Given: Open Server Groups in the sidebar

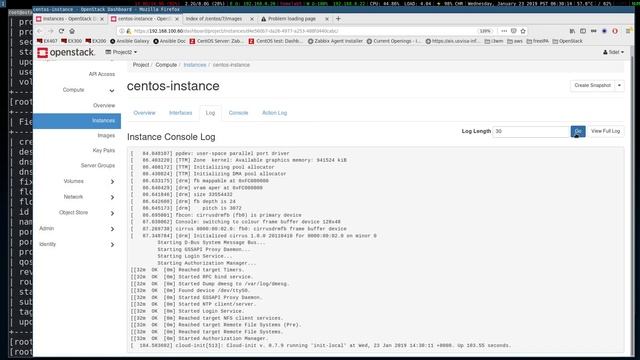Looking at the screenshot, I should (x=98, y=166).
